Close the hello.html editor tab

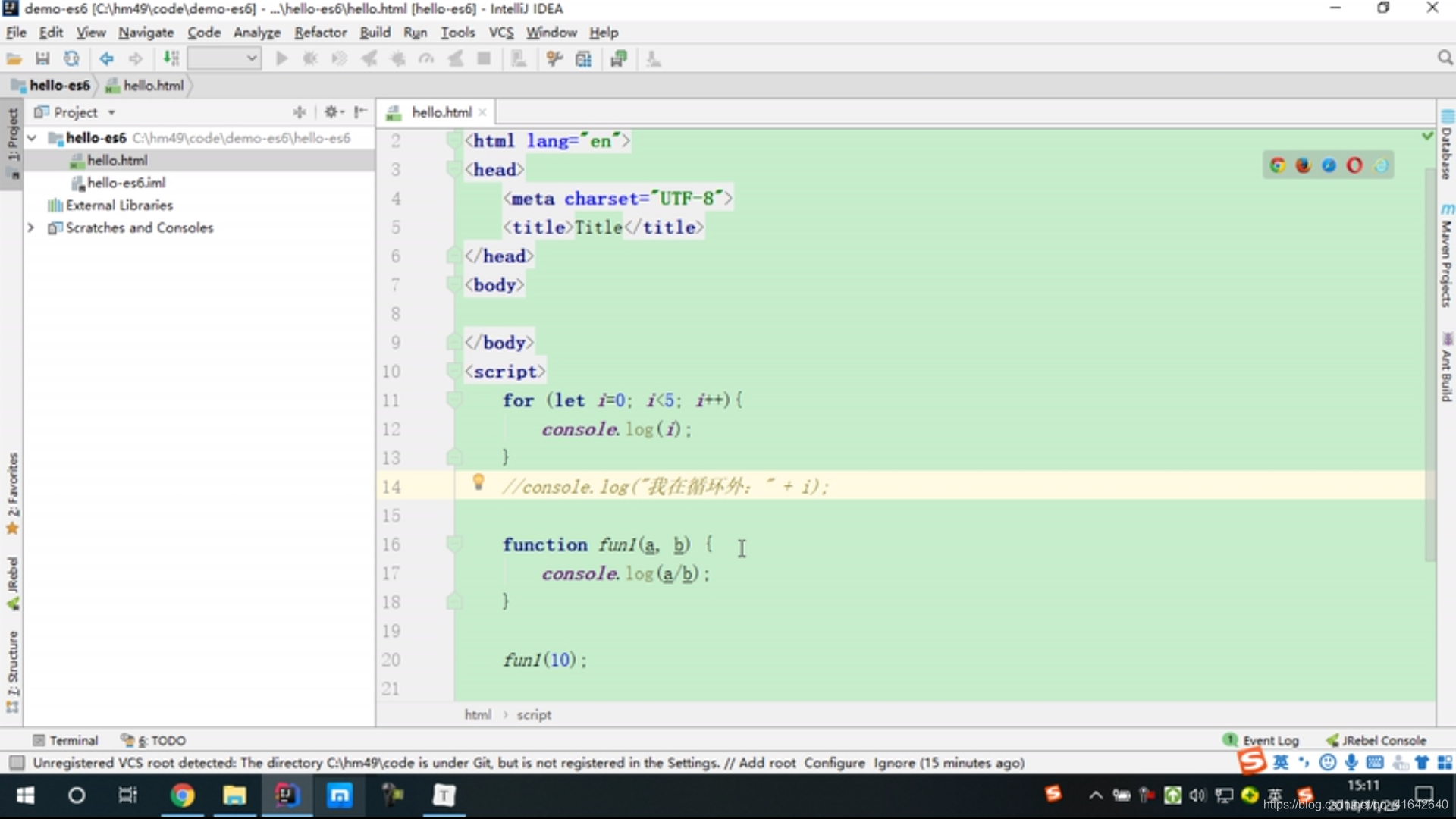(482, 112)
